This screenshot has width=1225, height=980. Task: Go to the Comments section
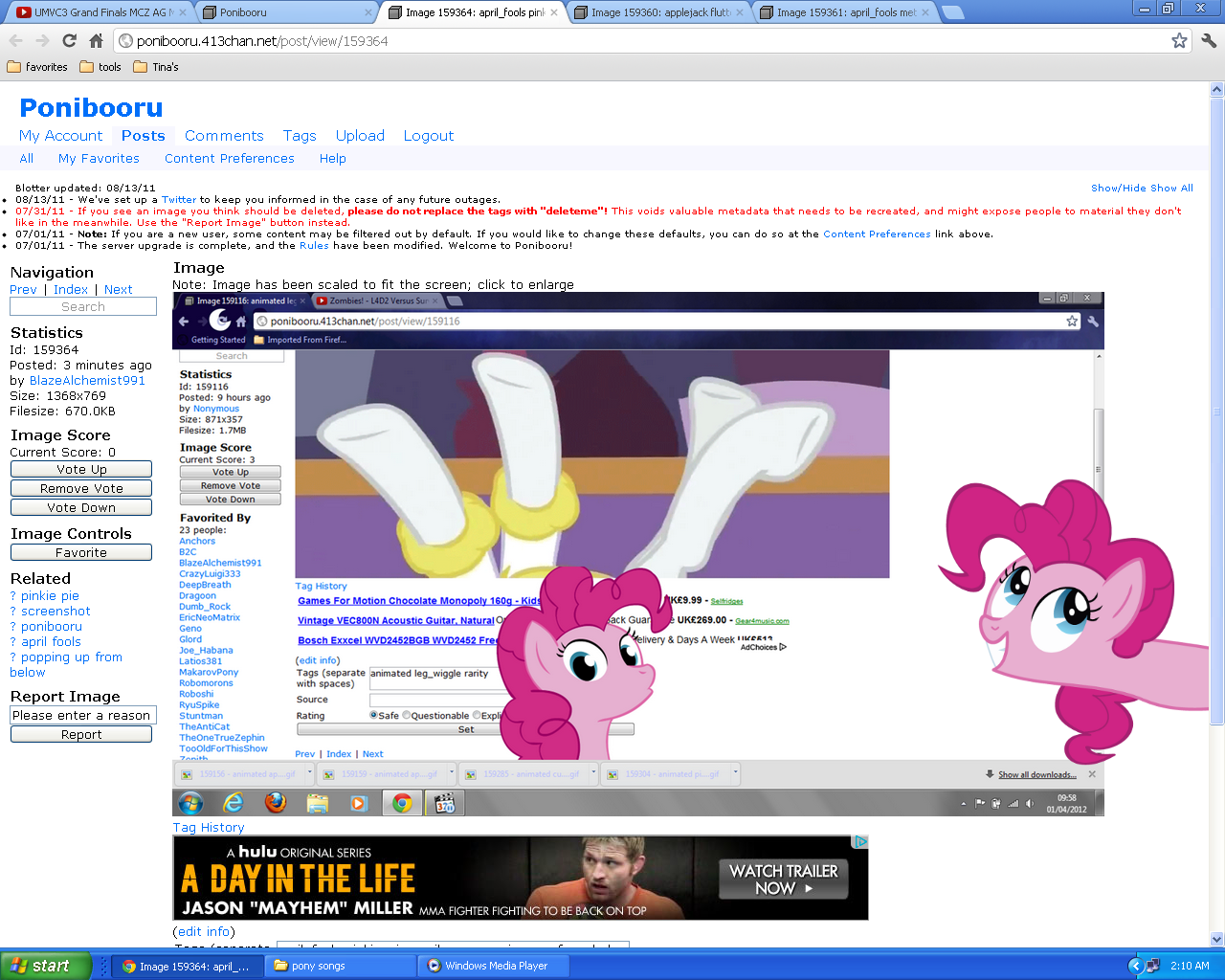click(x=224, y=136)
